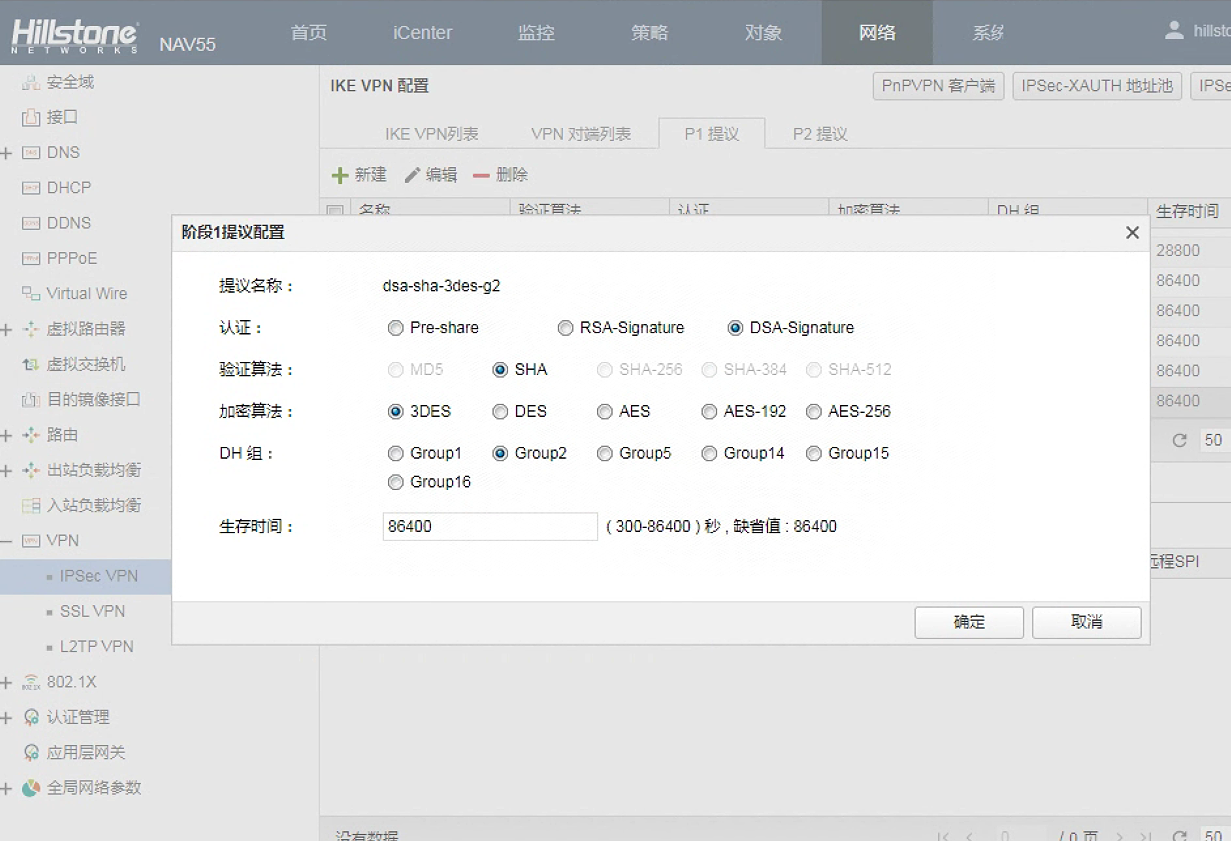Click 取消 to cancel the dialog
Screen dimensions: 1231x841
coord(1086,622)
